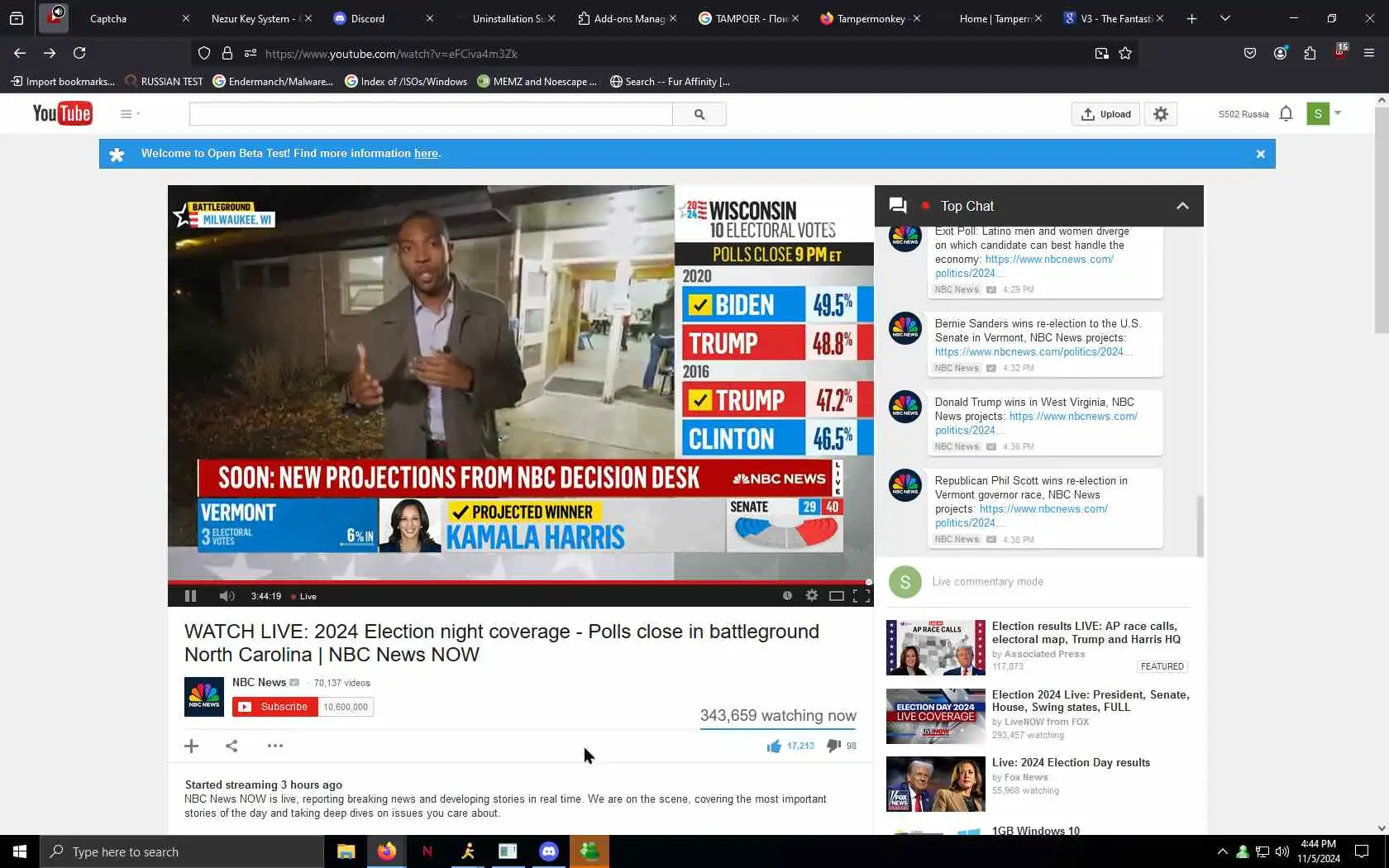
Task: Open Index of /ISOs/Windows bookmark
Action: point(406,81)
